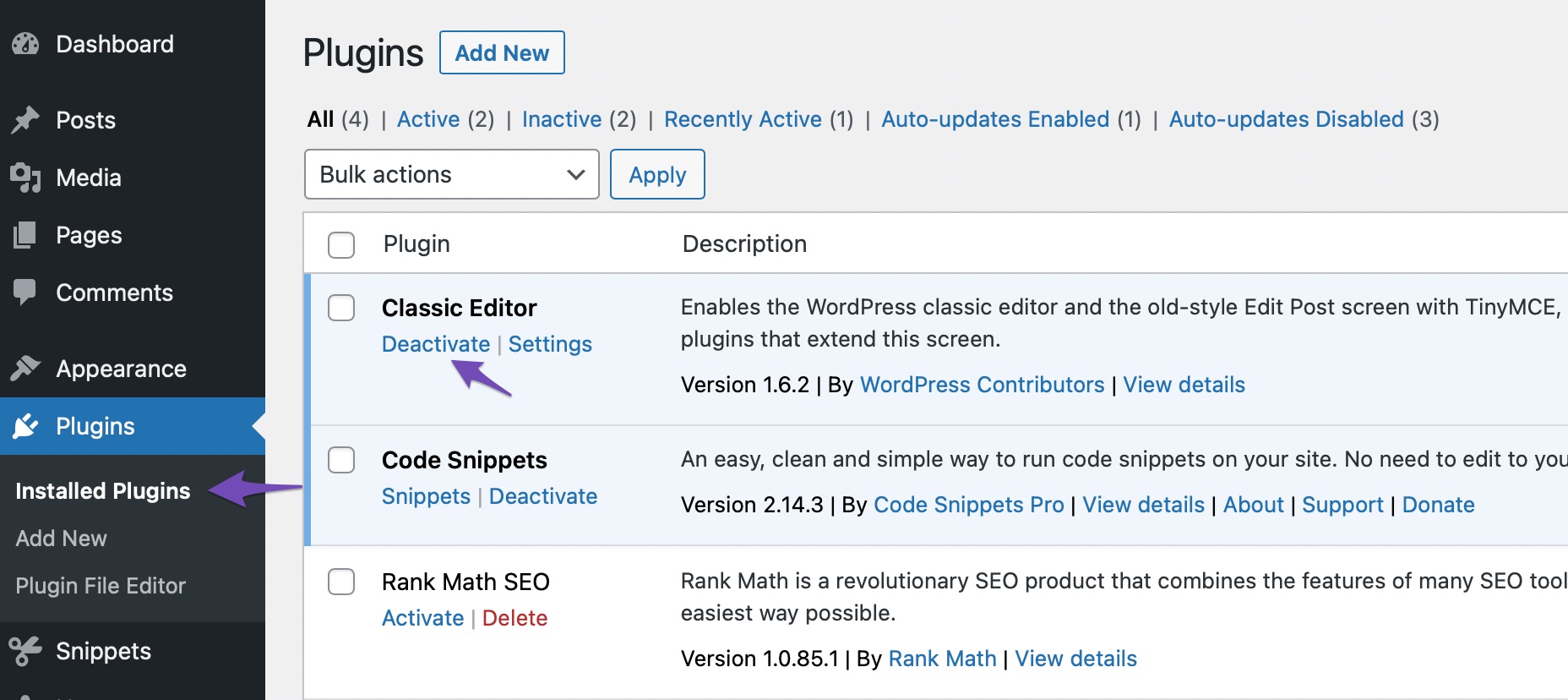This screenshot has width=1568, height=700.
Task: Click the Version 1.0.85.1 text
Action: (759, 659)
